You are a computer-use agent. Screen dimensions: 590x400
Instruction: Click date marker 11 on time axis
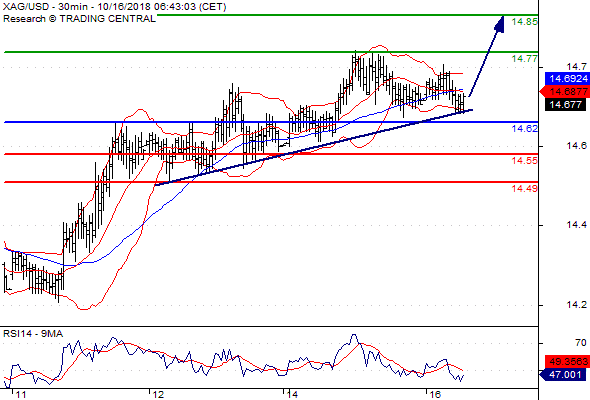(x=19, y=395)
